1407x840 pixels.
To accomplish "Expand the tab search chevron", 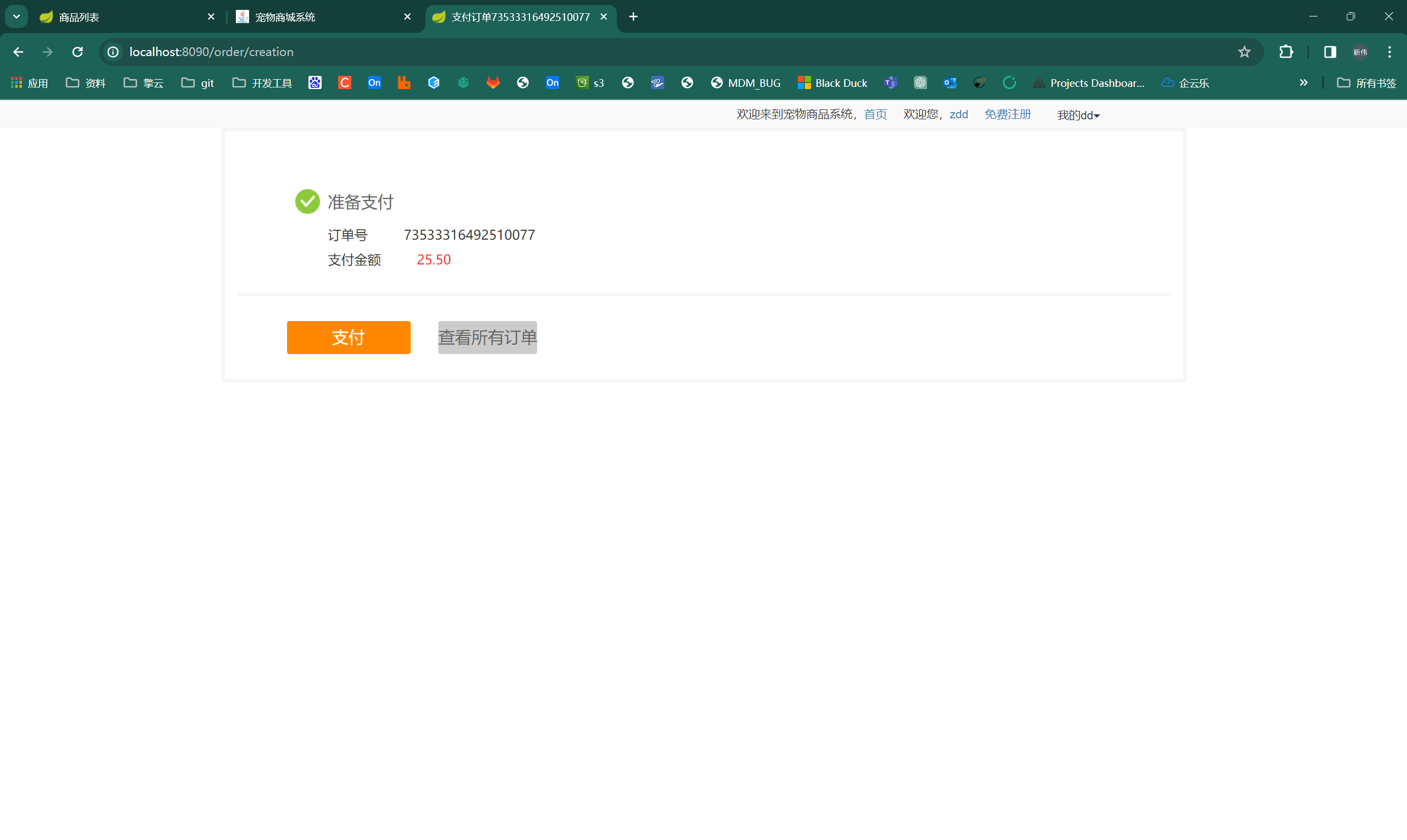I will tap(16, 17).
